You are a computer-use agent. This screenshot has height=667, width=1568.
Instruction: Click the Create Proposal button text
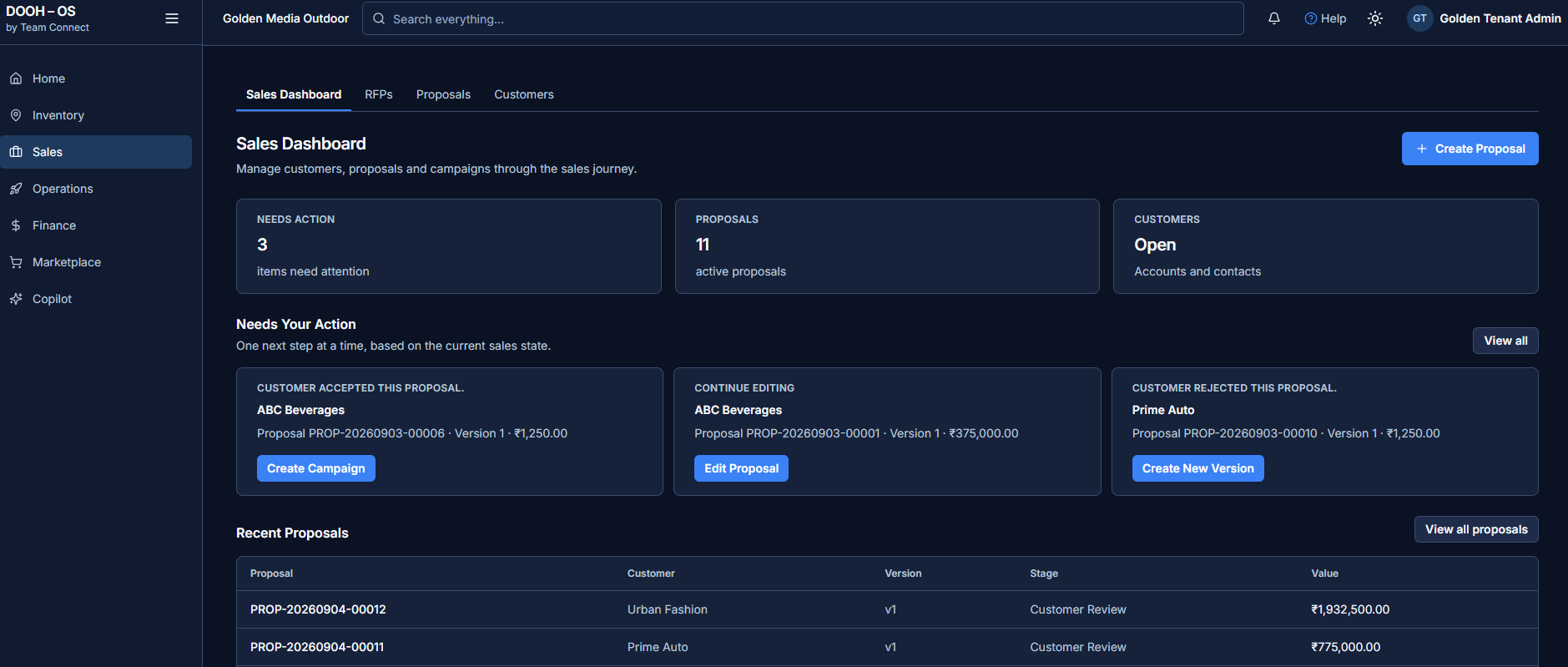click(1480, 149)
